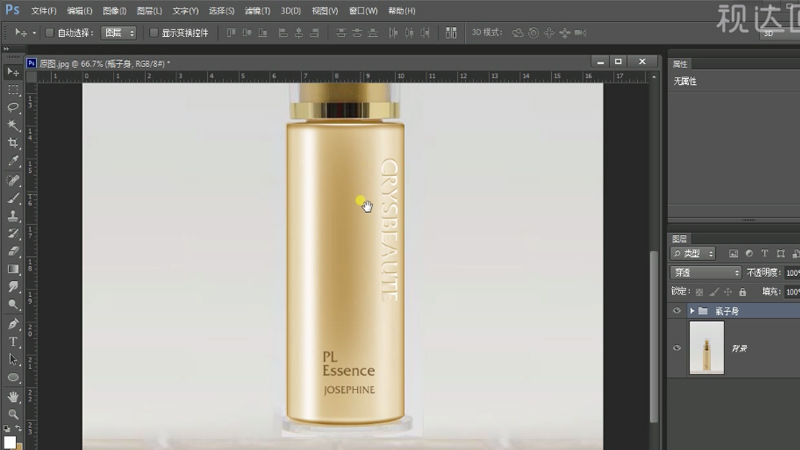
Task: Open the 图层(L) menu
Action: pos(149,11)
